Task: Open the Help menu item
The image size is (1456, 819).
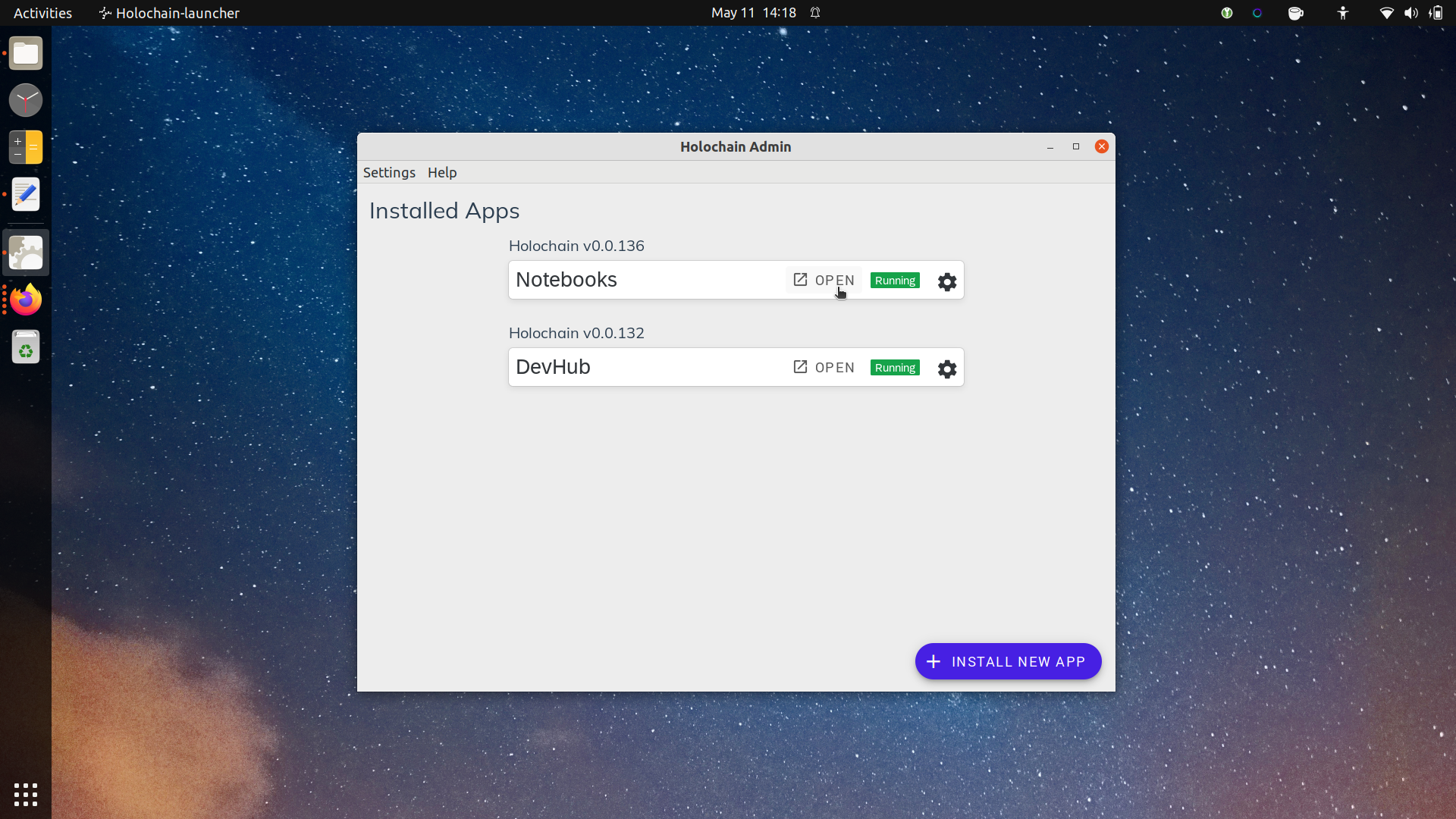Action: (x=441, y=172)
